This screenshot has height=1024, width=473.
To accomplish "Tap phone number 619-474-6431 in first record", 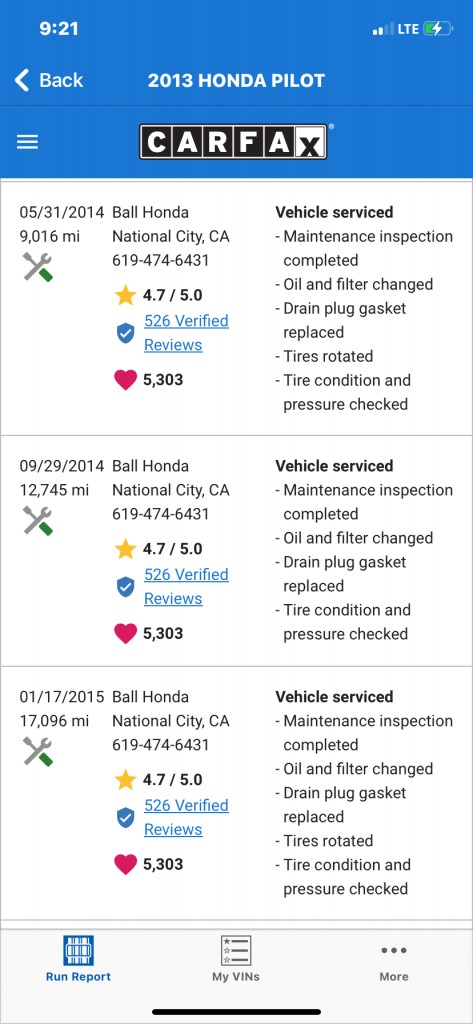I will (161, 261).
